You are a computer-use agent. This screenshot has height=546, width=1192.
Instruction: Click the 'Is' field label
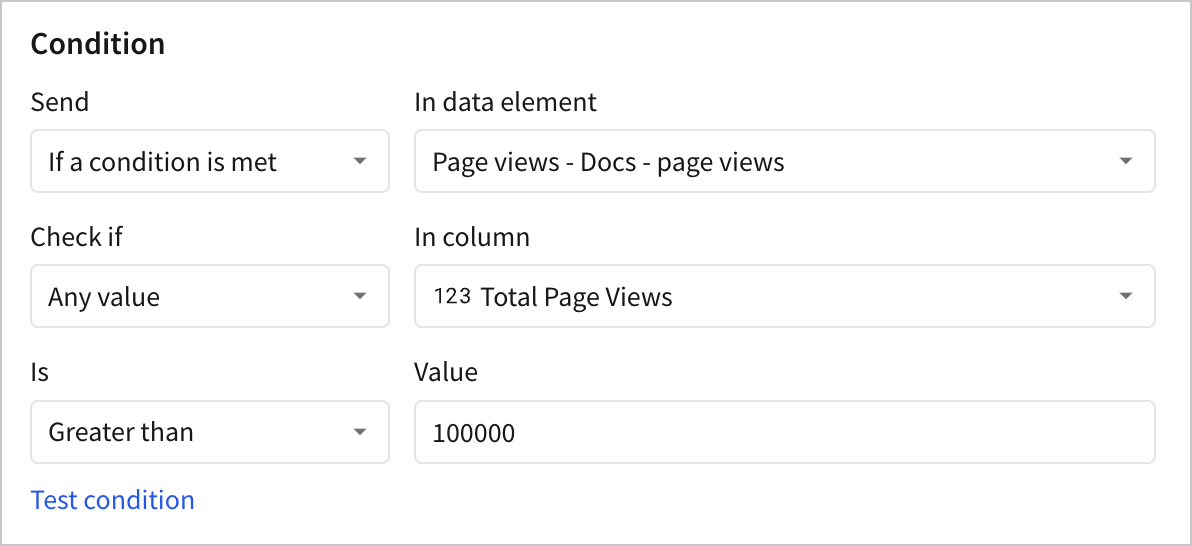click(x=40, y=373)
